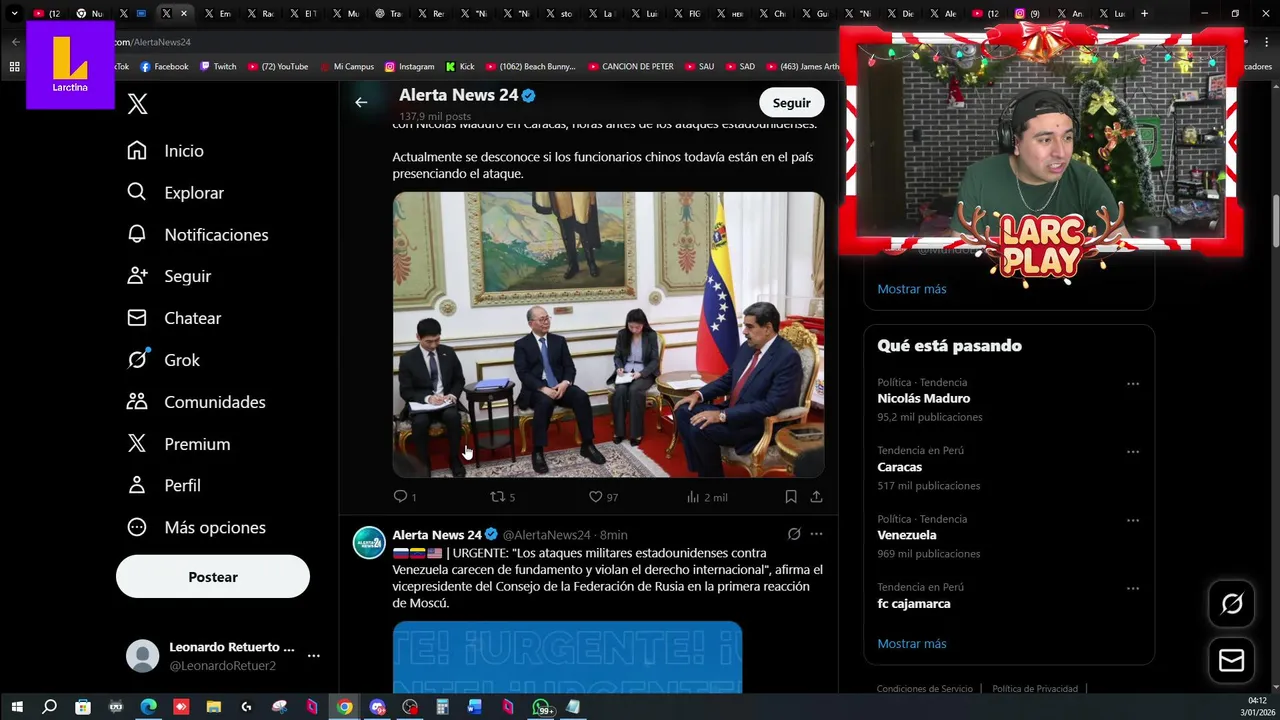Open the Perfil person icon
This screenshot has height=720, width=1280.
(x=137, y=485)
